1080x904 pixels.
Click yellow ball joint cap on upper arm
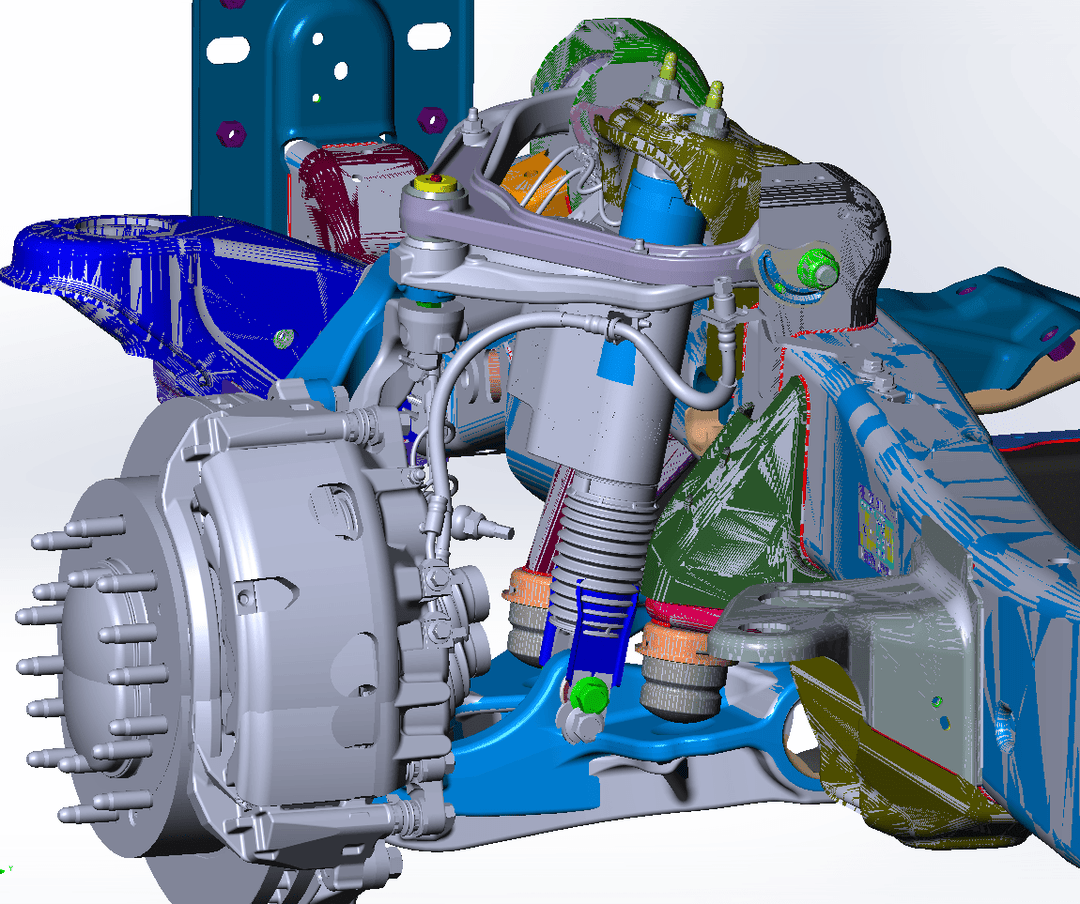(x=437, y=182)
